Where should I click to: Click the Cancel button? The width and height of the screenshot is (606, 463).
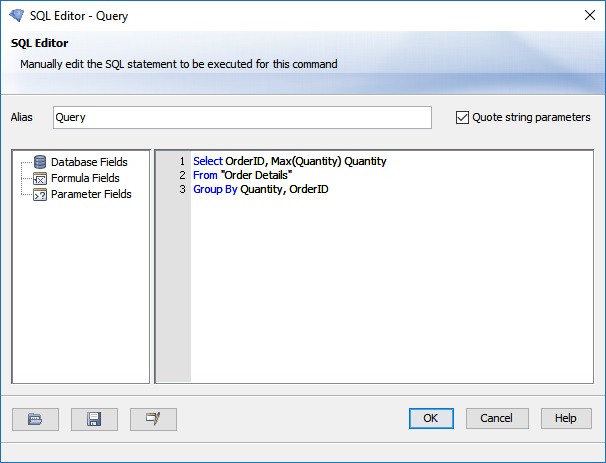pyautogui.click(x=497, y=418)
